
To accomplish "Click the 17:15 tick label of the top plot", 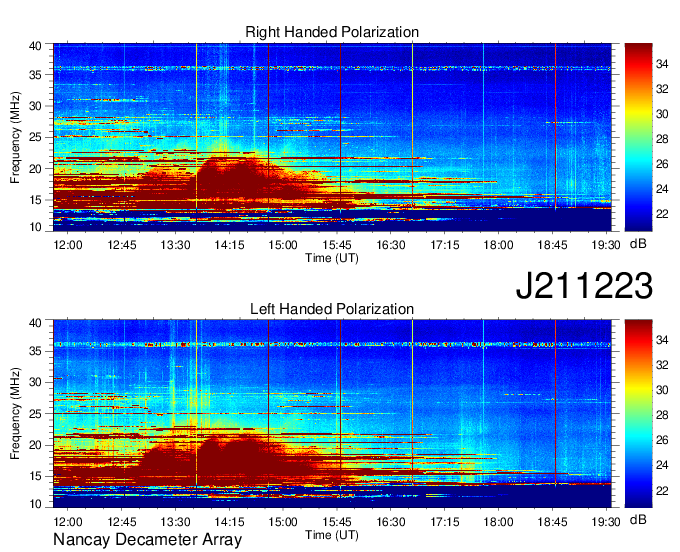I will point(445,245).
